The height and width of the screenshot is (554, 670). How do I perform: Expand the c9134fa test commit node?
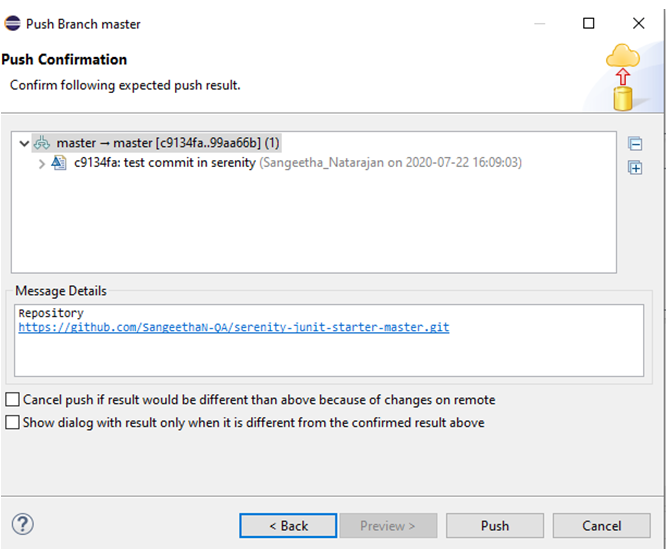(41, 164)
